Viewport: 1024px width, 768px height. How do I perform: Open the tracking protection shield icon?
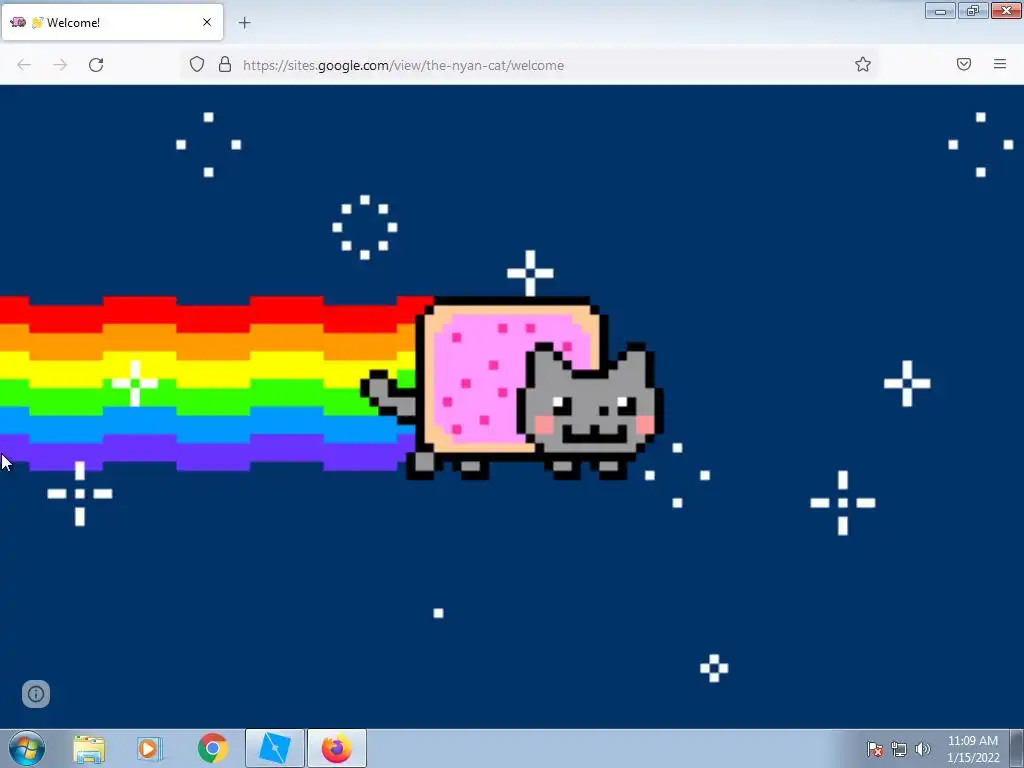point(197,64)
